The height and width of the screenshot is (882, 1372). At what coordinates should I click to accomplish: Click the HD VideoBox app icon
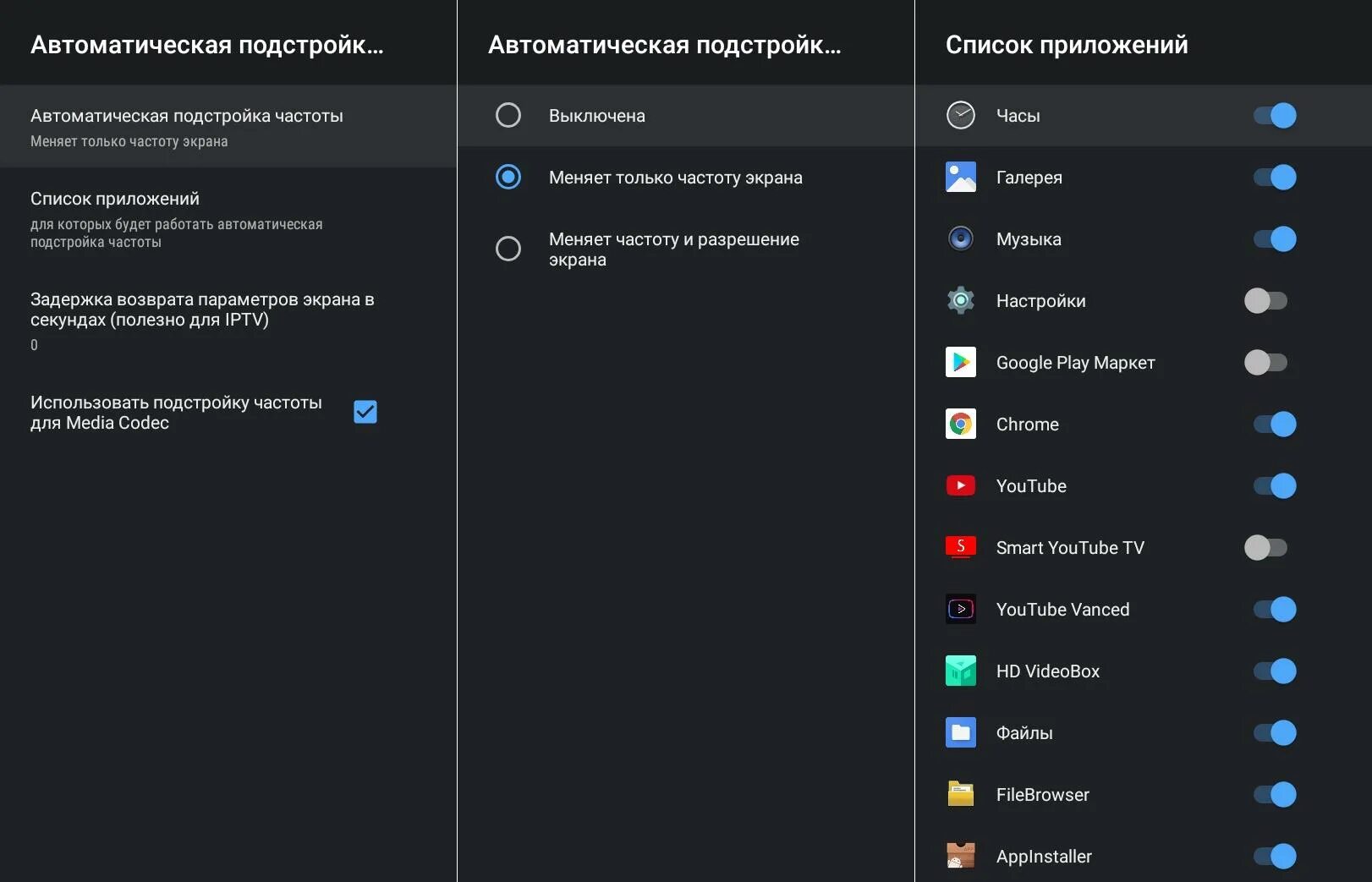click(960, 671)
